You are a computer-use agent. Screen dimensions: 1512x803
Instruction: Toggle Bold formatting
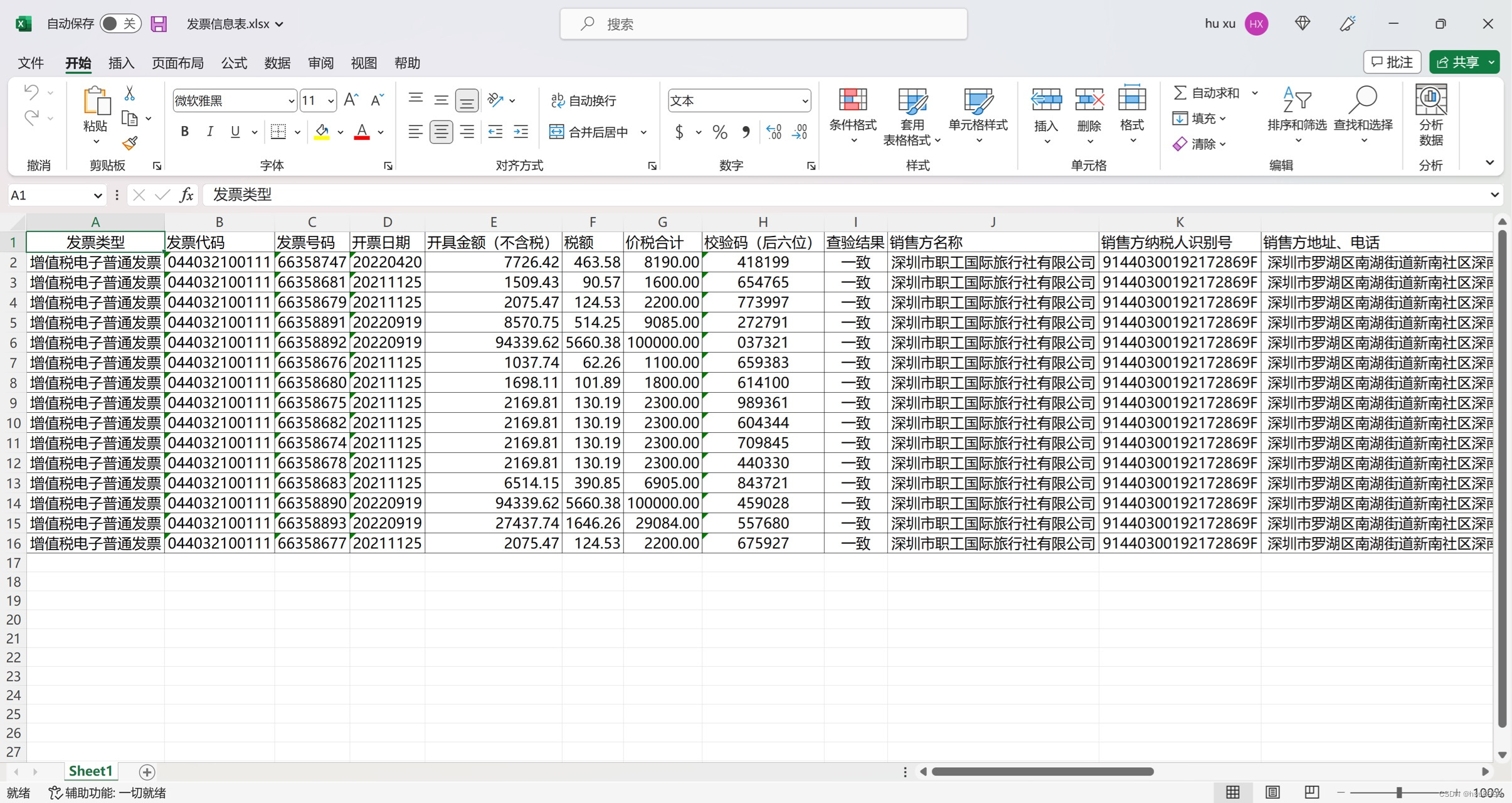(184, 132)
